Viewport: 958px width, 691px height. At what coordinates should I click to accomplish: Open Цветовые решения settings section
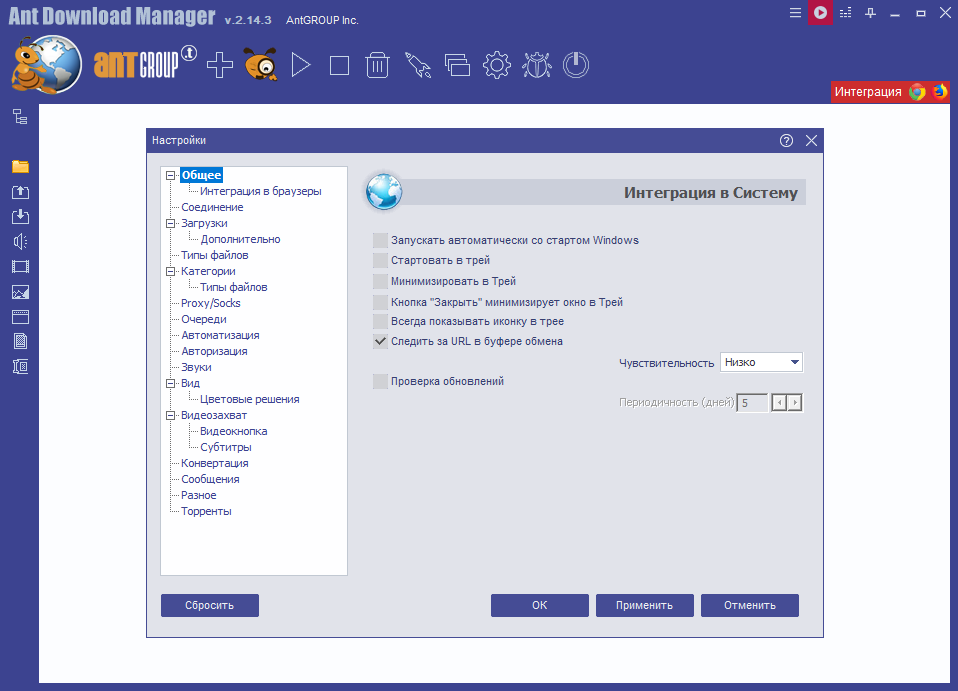tap(249, 399)
